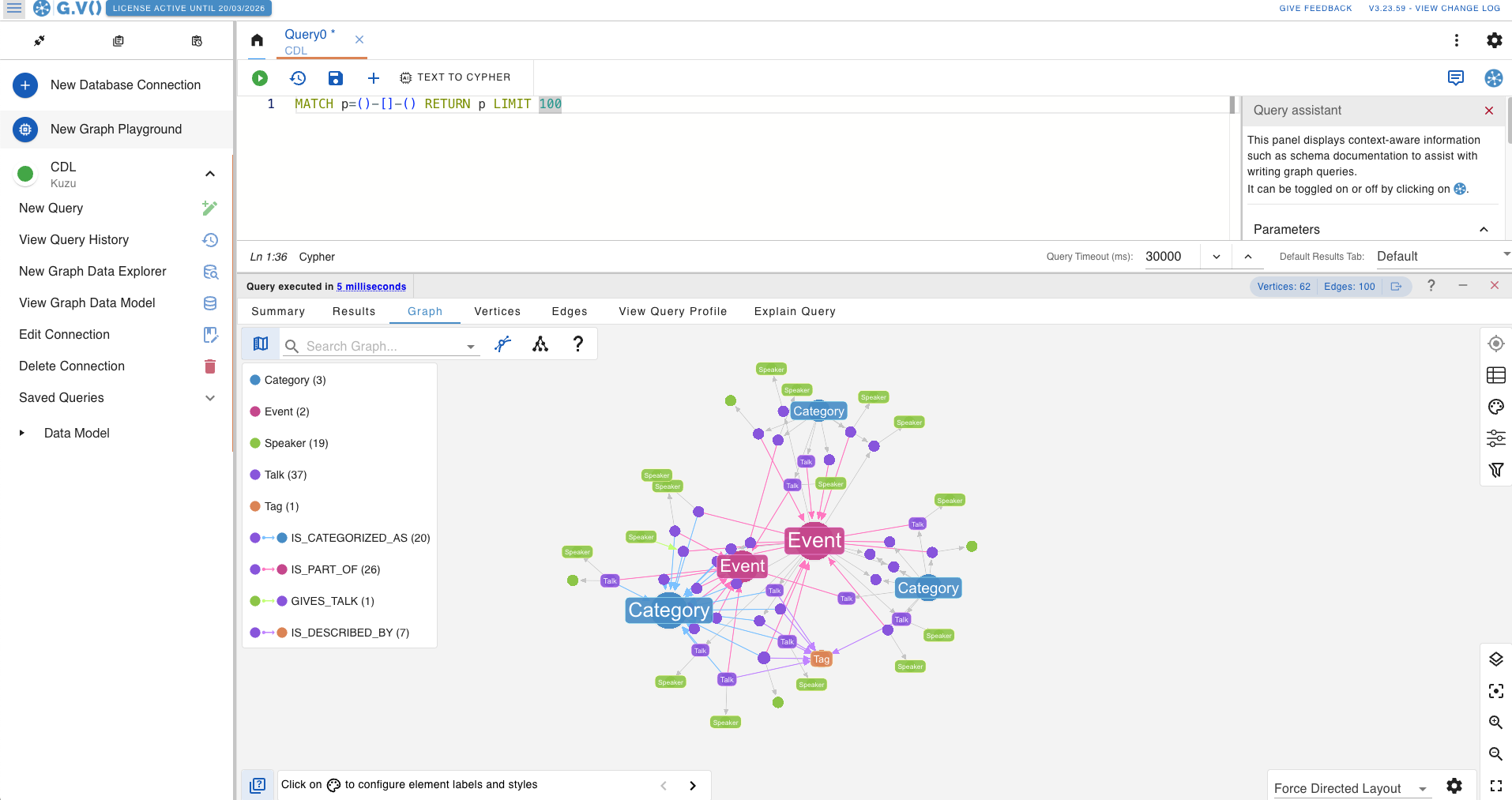
Task: Open the View Change Log link
Action: coord(1457,8)
